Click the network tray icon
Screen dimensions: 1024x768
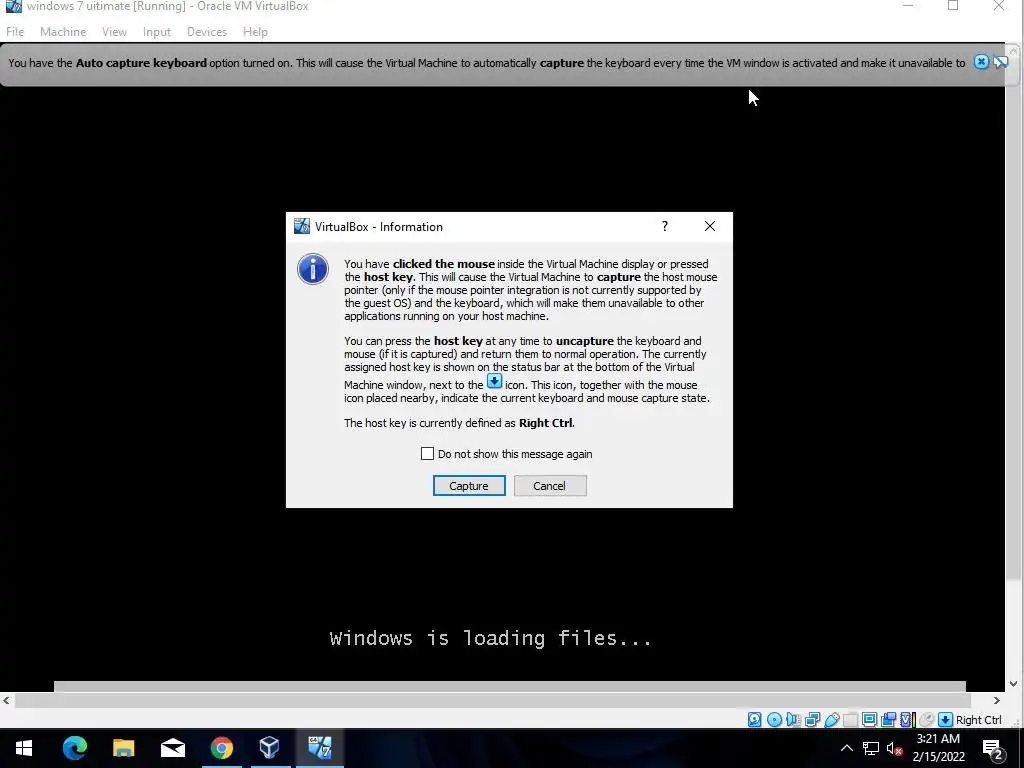click(871, 748)
